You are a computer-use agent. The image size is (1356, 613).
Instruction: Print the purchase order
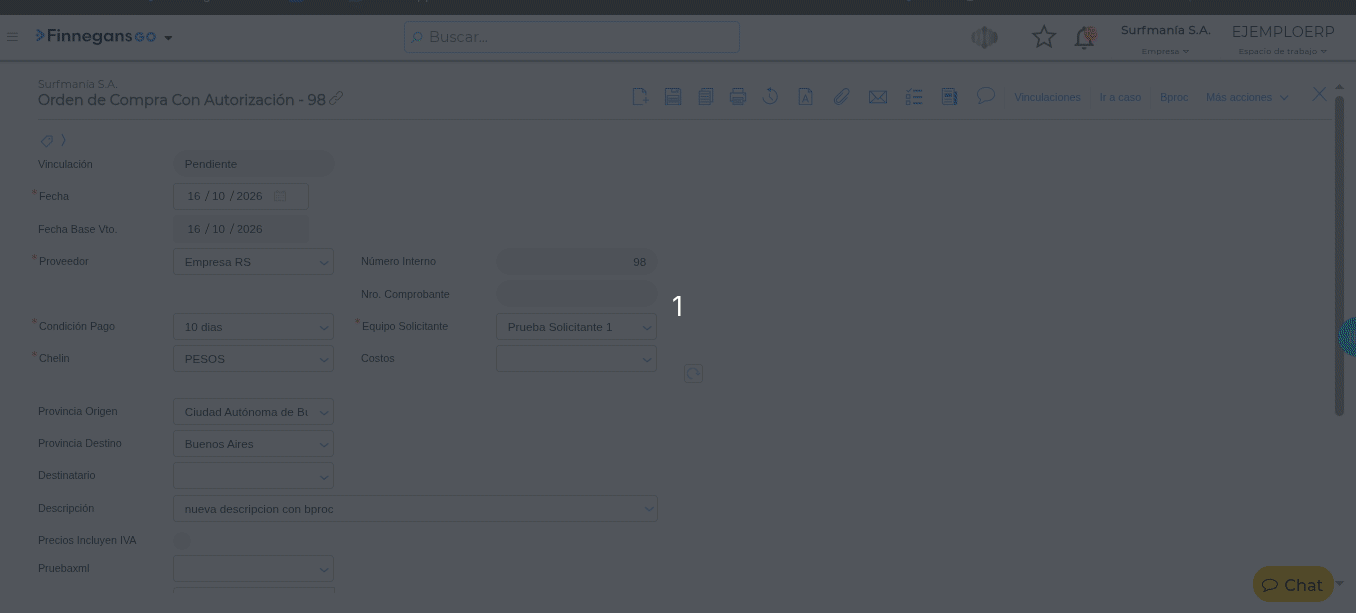[738, 97]
